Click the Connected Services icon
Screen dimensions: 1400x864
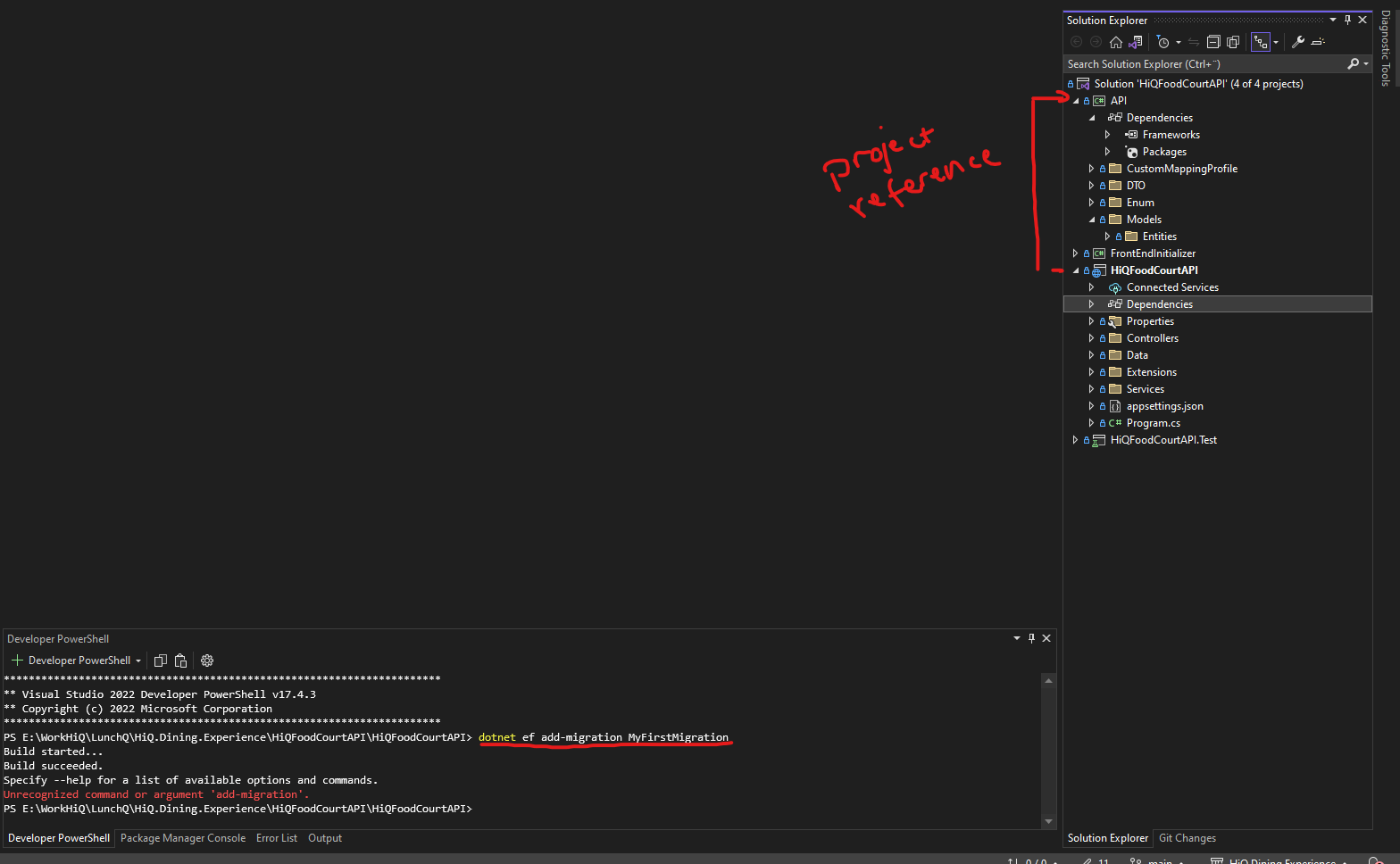(1115, 287)
